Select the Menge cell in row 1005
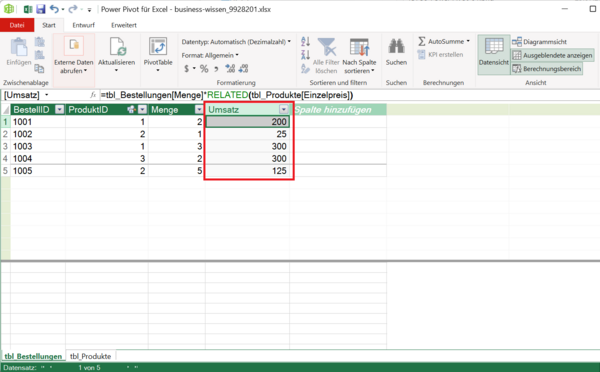Image resolution: width=600 pixels, height=372 pixels. 176,171
